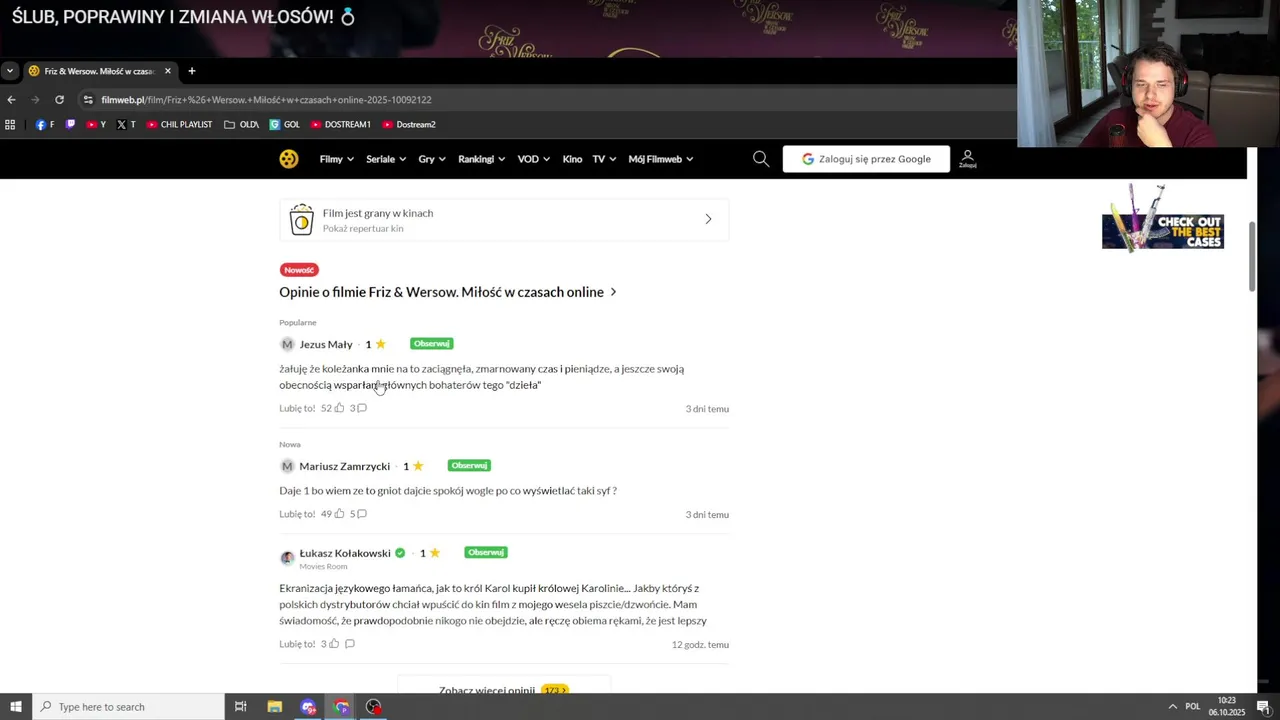
Task: Open the site search magnifier icon
Action: 761,159
